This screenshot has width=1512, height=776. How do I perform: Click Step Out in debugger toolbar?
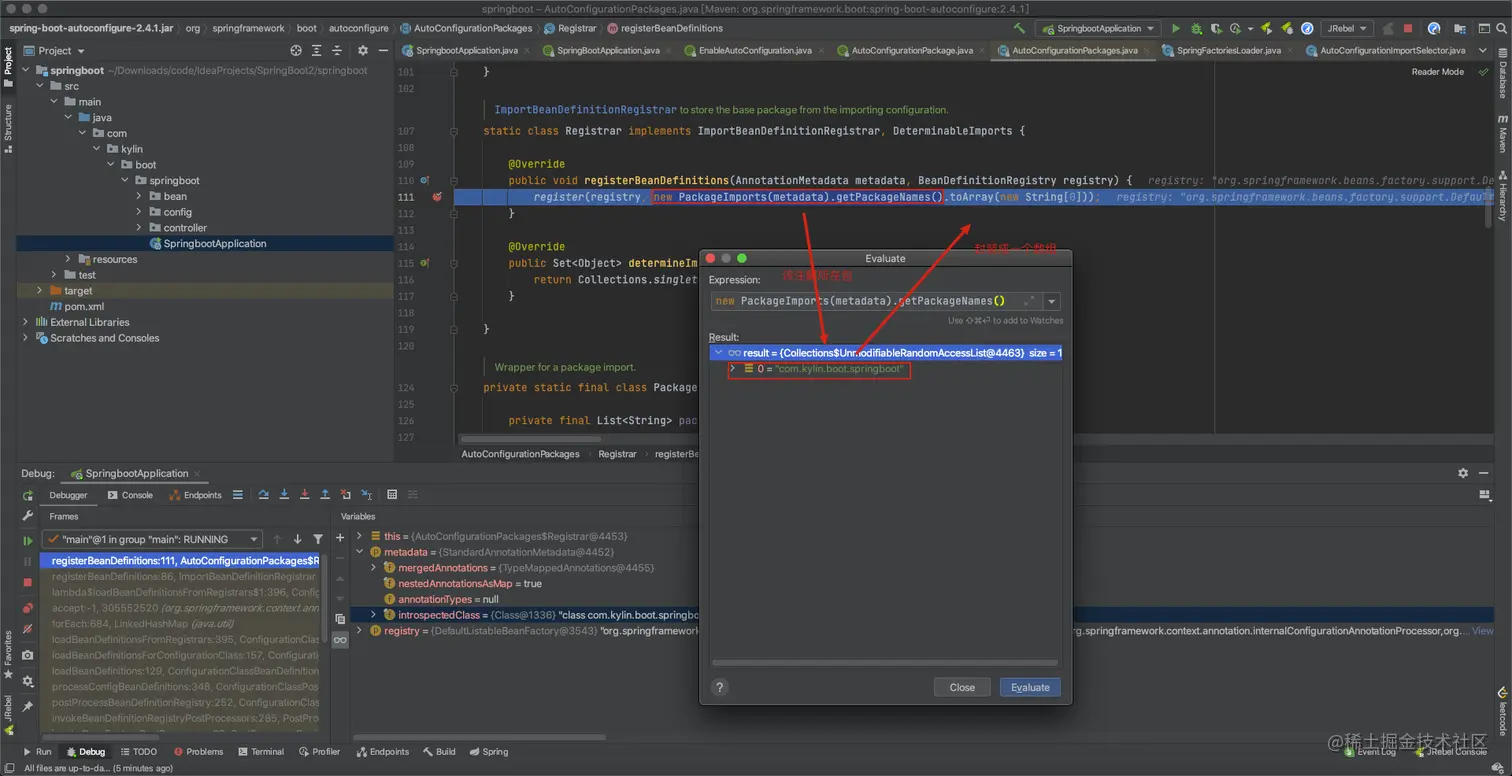coord(325,495)
